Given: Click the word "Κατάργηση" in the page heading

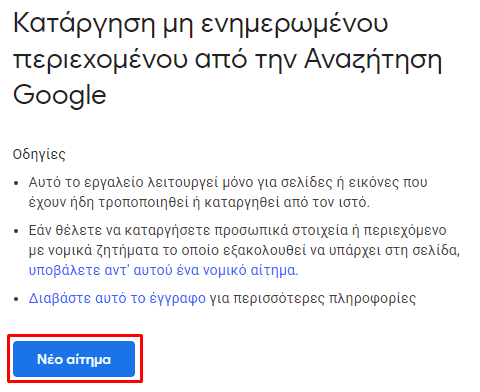Looking at the screenshot, I should (x=84, y=24).
